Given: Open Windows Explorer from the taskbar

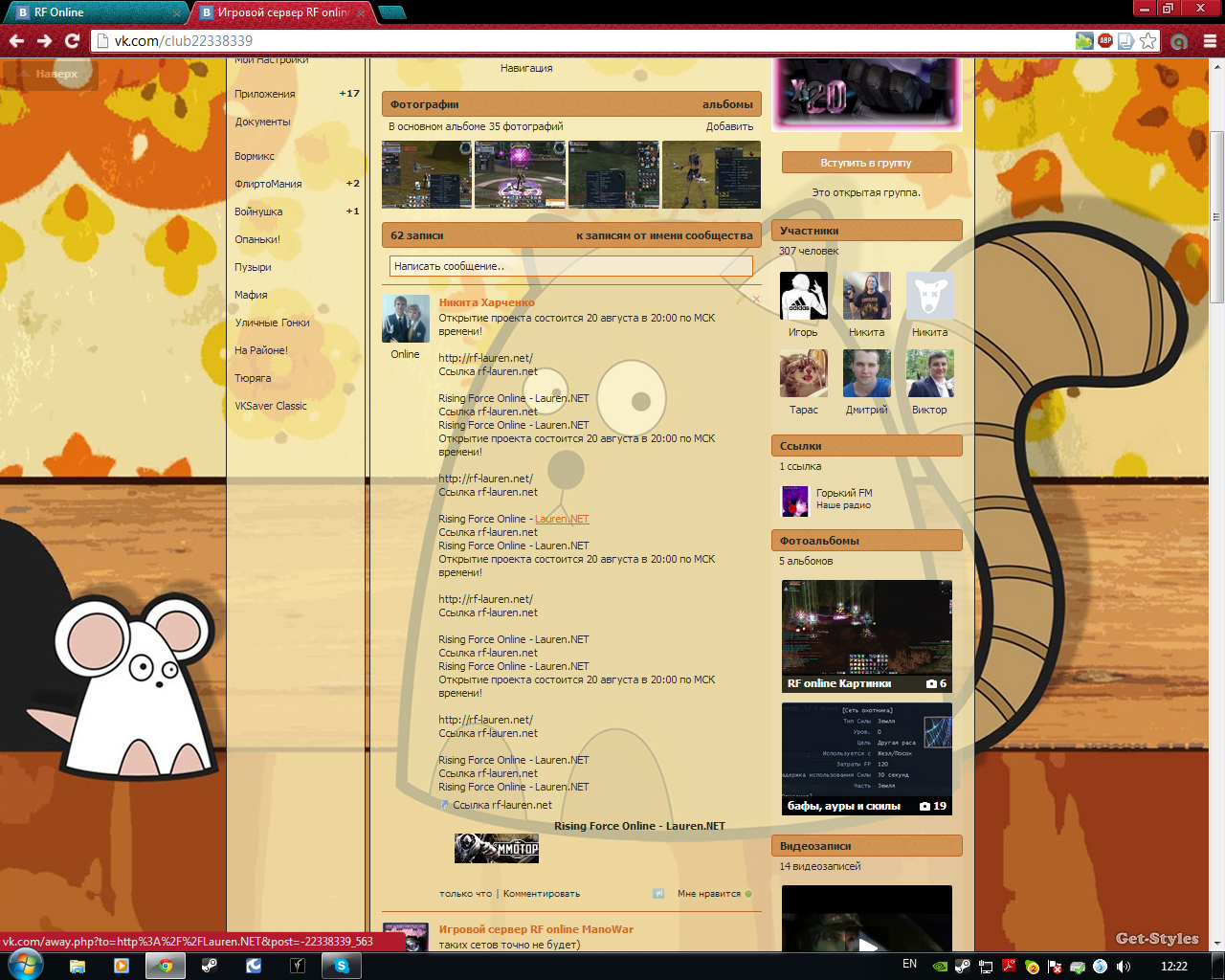Looking at the screenshot, I should point(78,966).
